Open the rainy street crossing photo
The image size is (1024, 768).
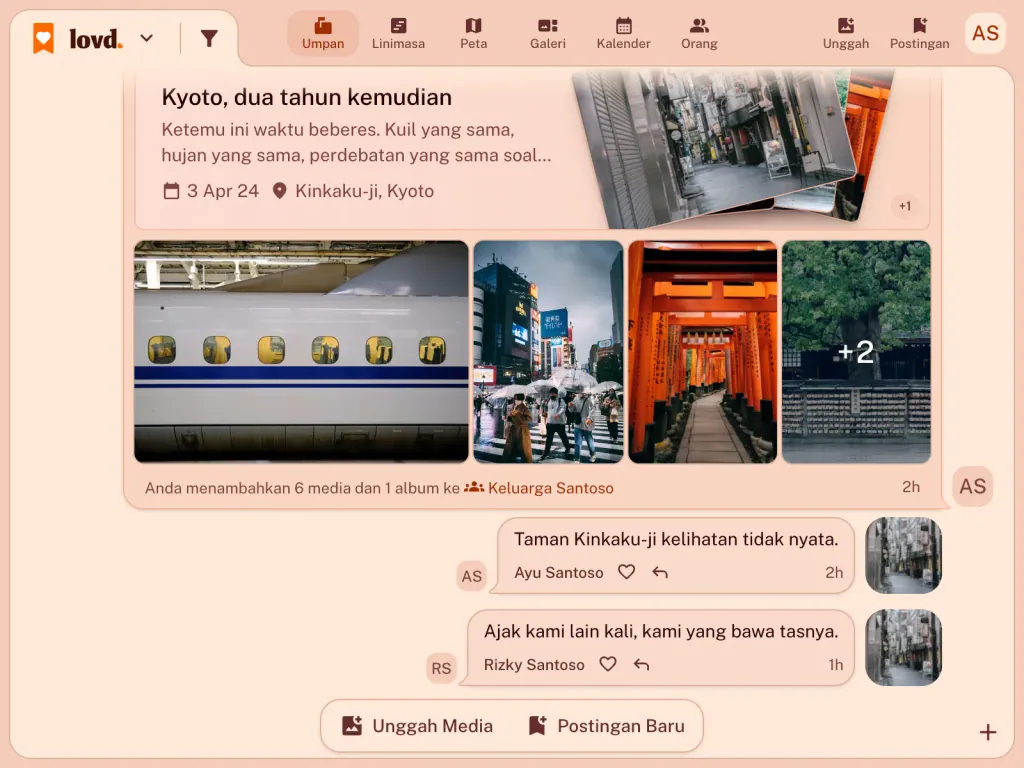[x=549, y=352]
